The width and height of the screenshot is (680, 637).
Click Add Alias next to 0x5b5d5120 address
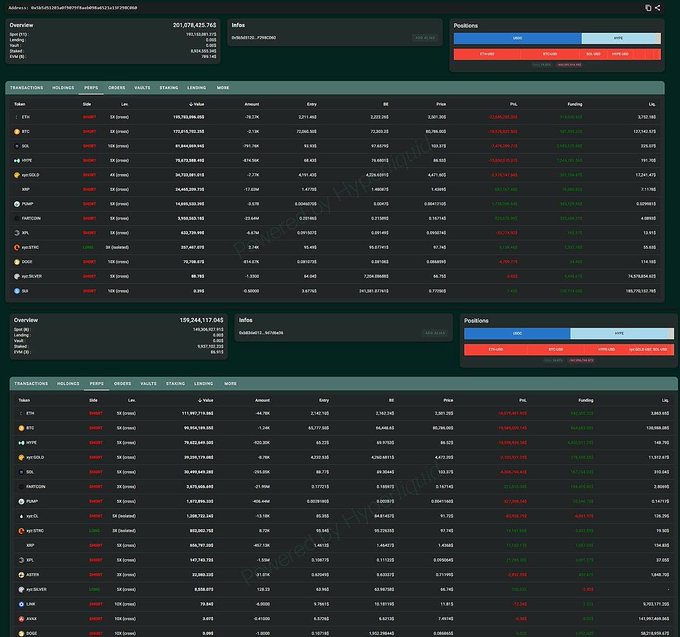(x=425, y=38)
